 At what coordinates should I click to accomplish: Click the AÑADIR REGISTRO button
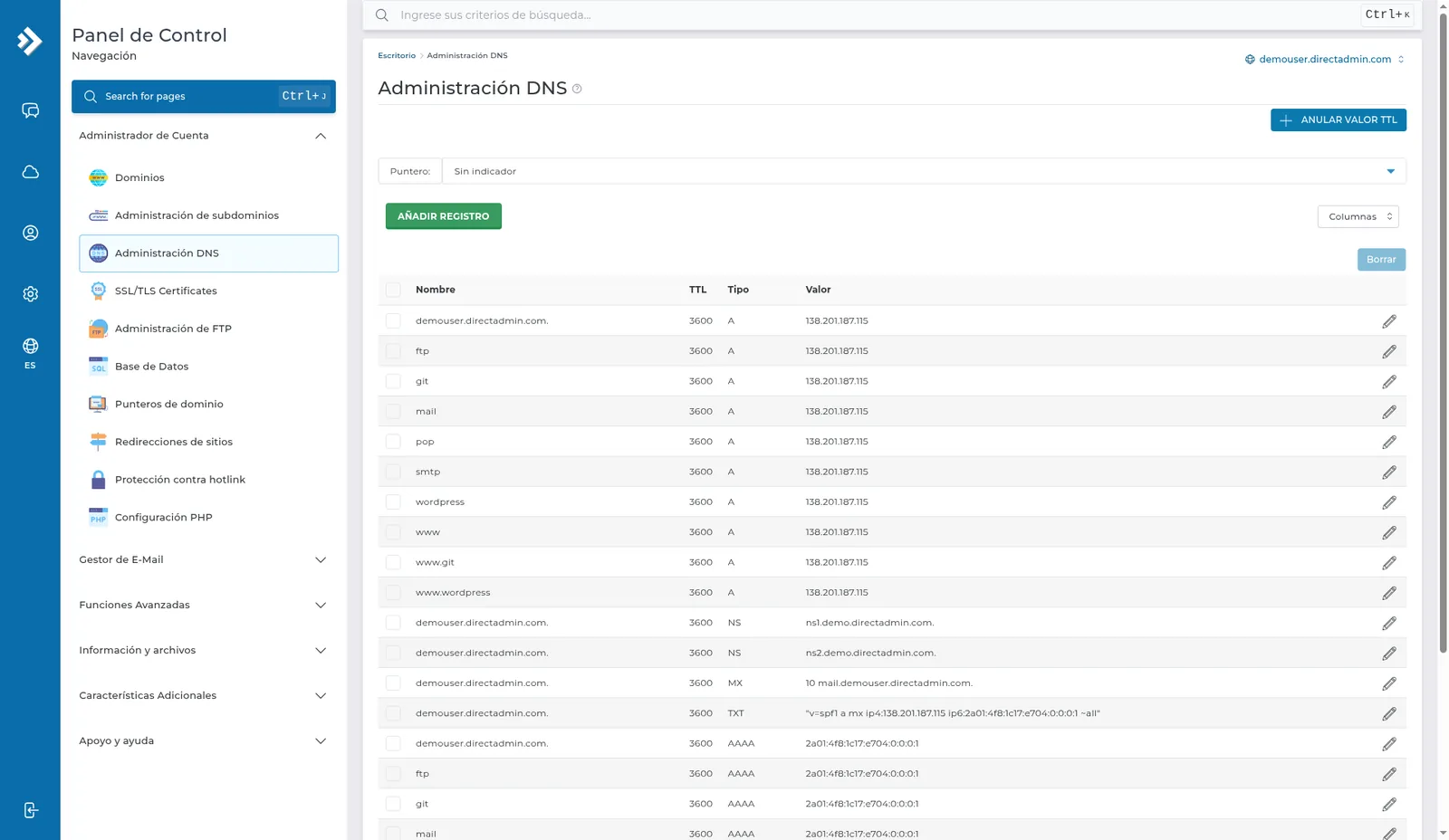point(443,216)
